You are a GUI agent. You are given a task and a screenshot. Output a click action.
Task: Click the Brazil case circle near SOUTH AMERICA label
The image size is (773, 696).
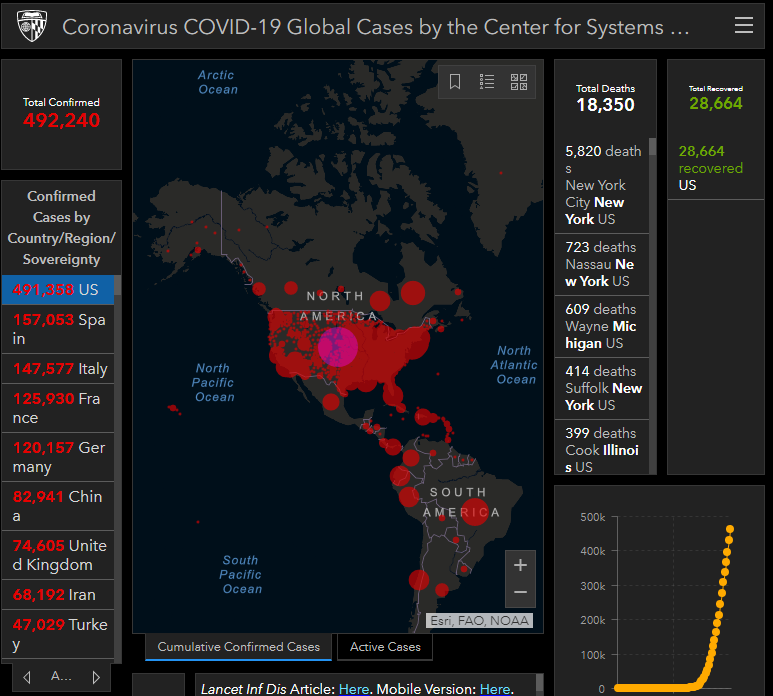pyautogui.click(x=475, y=512)
